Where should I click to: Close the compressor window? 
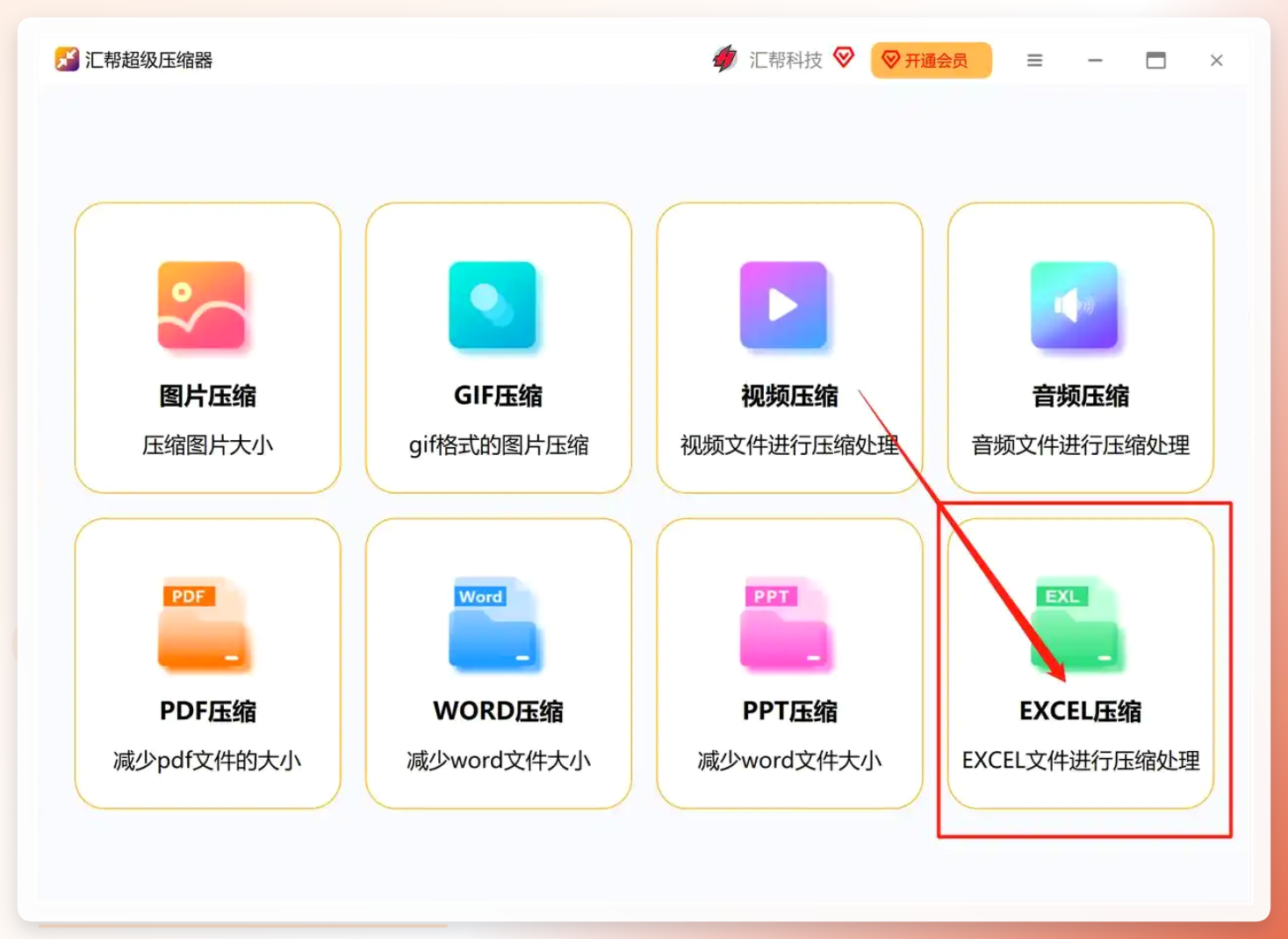[x=1216, y=60]
